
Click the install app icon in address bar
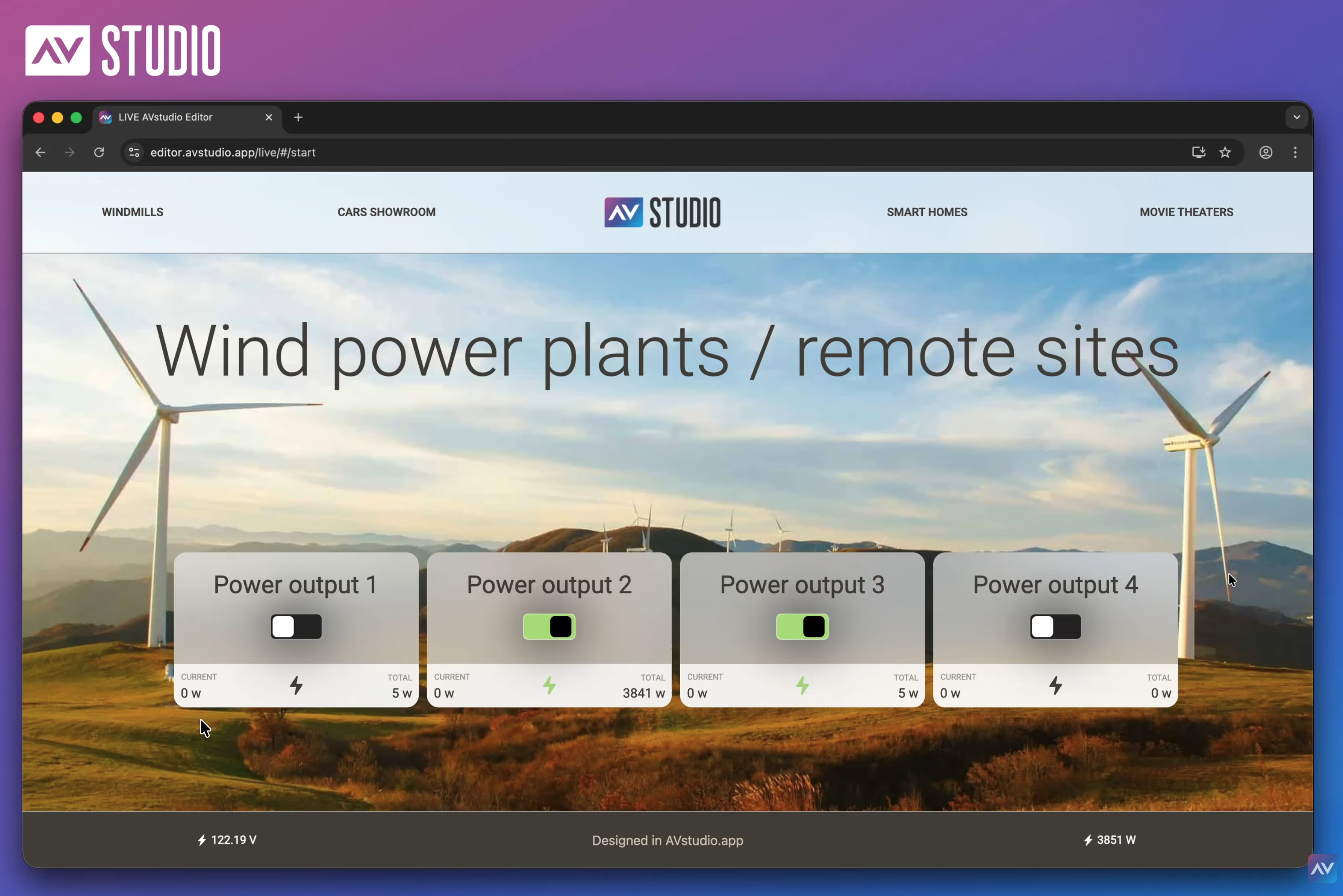[x=1198, y=152]
